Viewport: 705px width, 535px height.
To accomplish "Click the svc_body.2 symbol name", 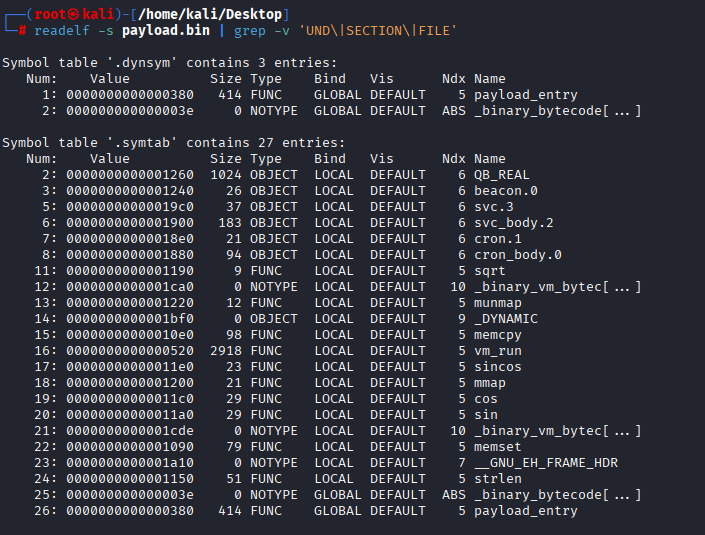I will pyautogui.click(x=513, y=223).
